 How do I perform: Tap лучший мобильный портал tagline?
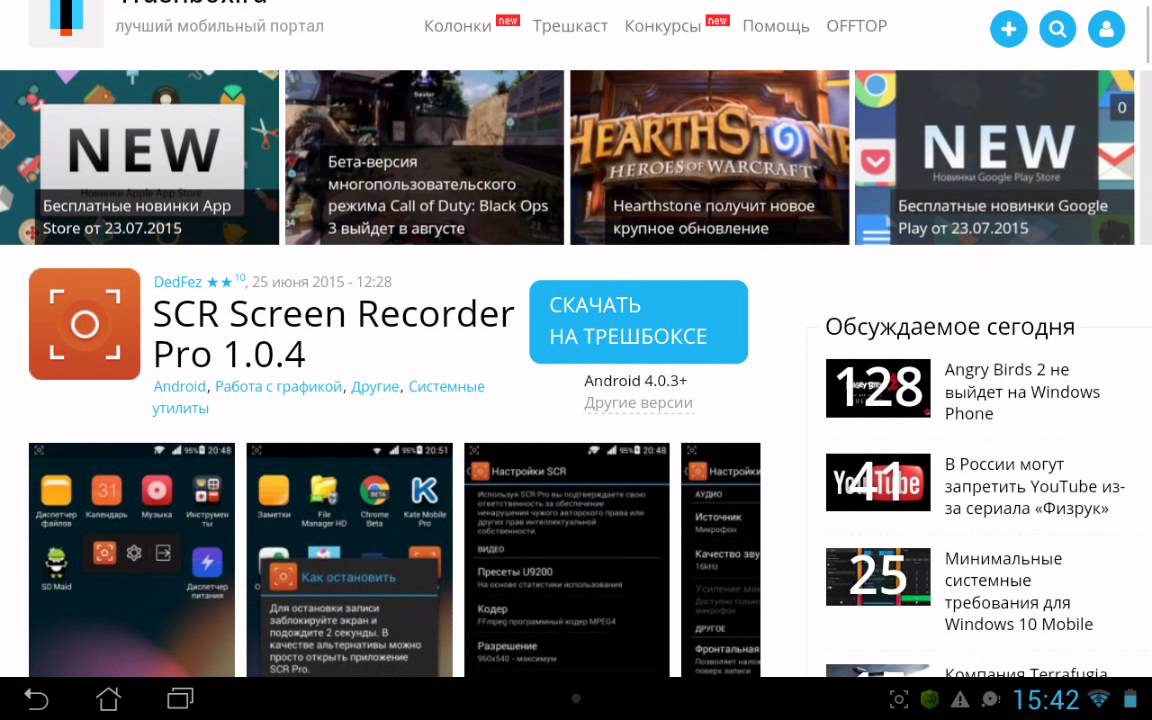(x=219, y=26)
